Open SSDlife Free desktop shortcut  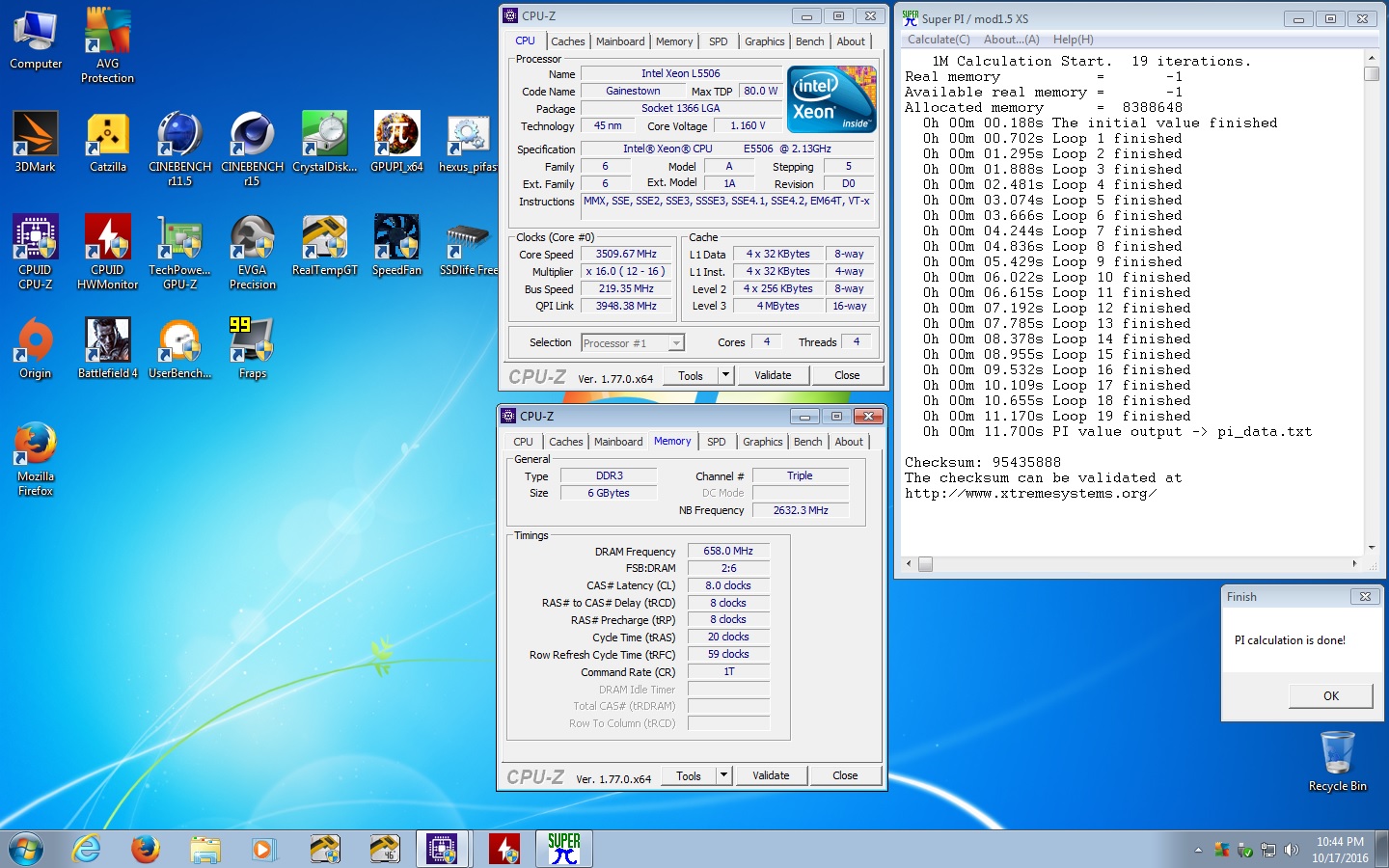point(468,245)
